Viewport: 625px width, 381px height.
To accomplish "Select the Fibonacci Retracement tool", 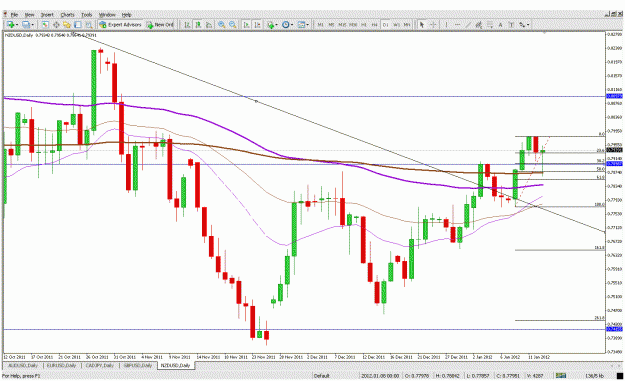I will (x=490, y=25).
